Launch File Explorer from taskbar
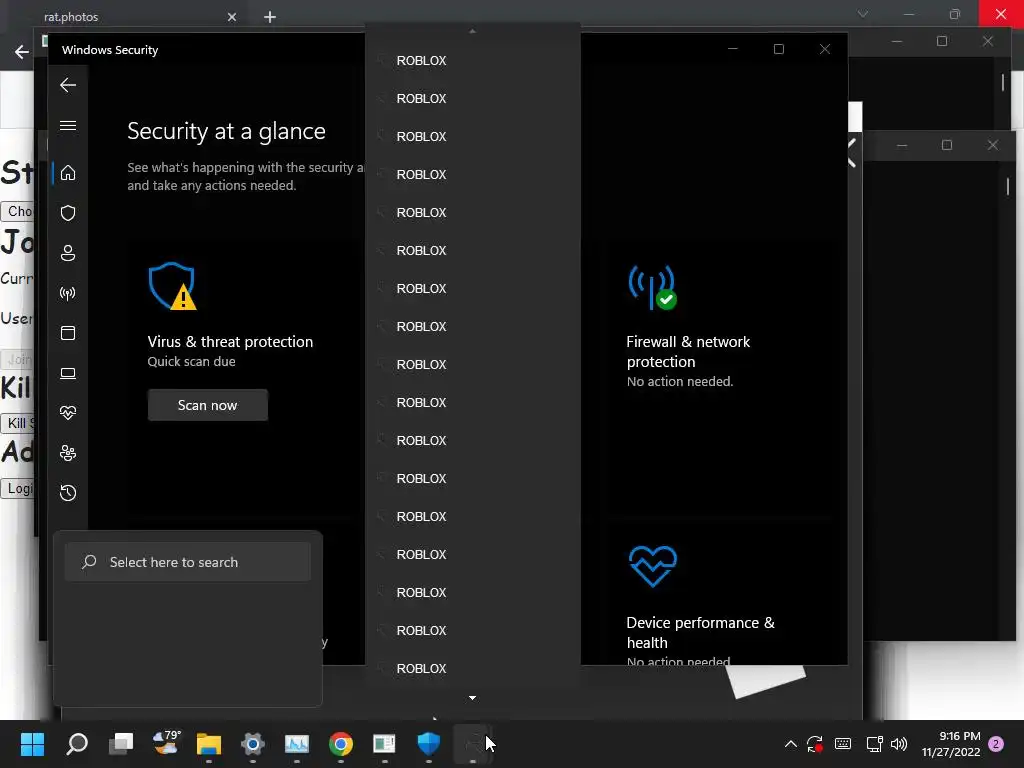The width and height of the screenshot is (1024, 768). (209, 744)
